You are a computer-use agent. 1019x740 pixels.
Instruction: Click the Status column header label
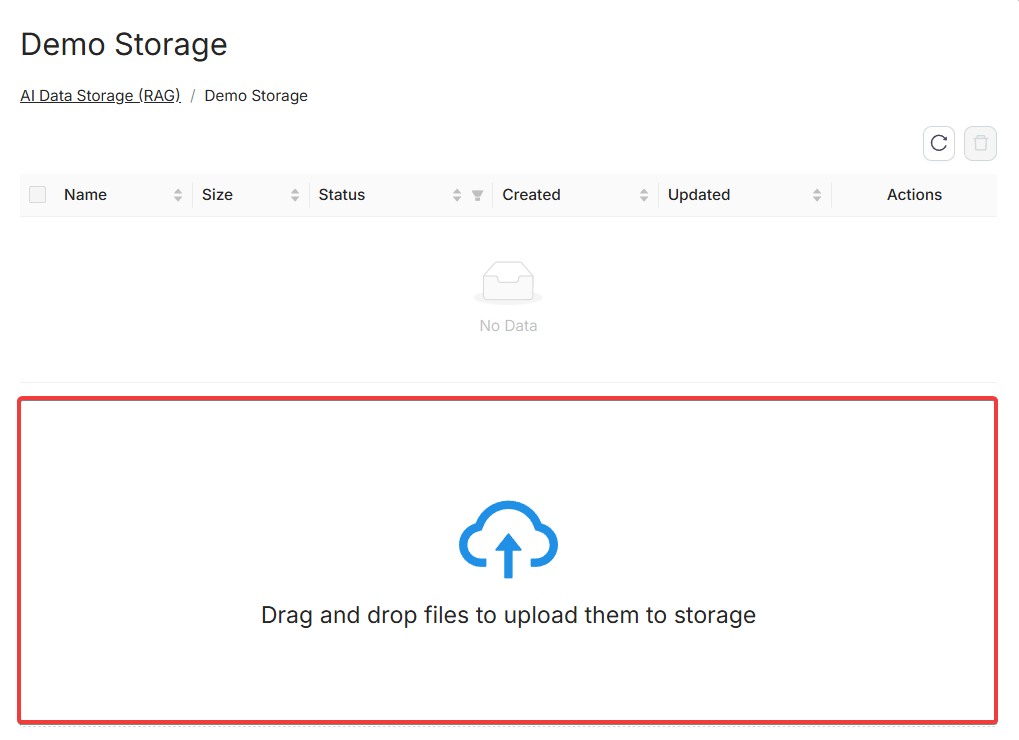click(342, 195)
